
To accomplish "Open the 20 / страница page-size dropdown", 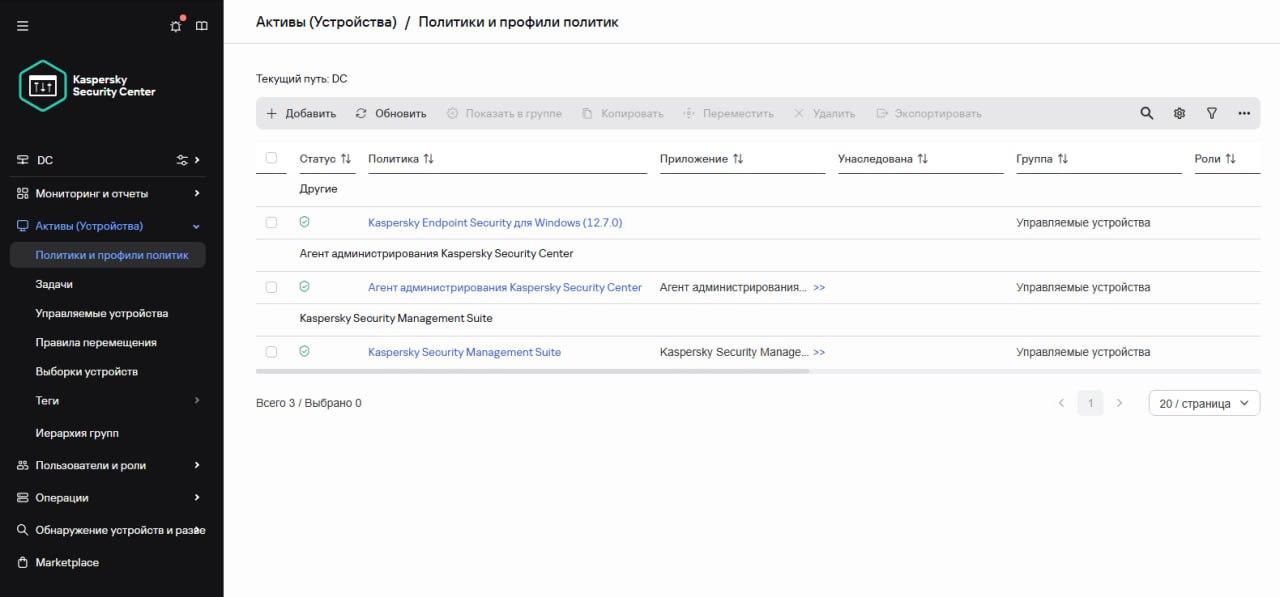I will (x=1204, y=403).
